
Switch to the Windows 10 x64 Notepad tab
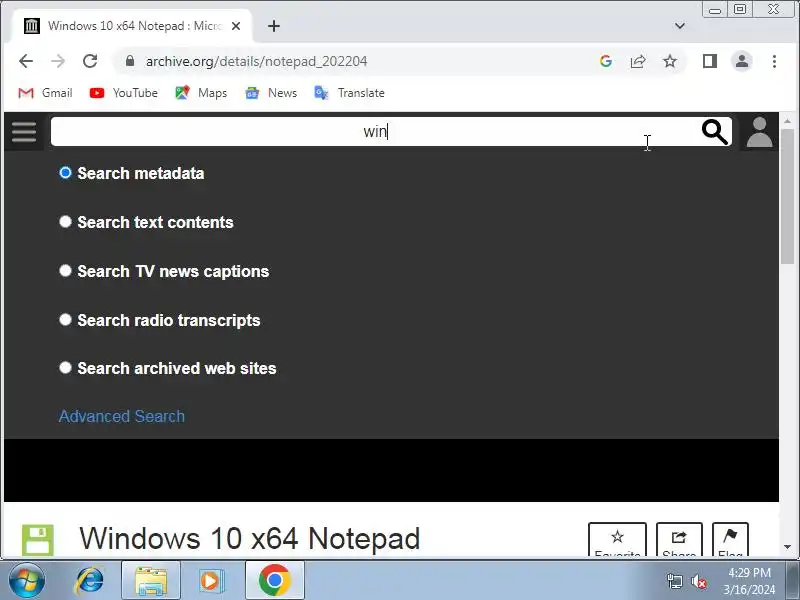click(131, 26)
